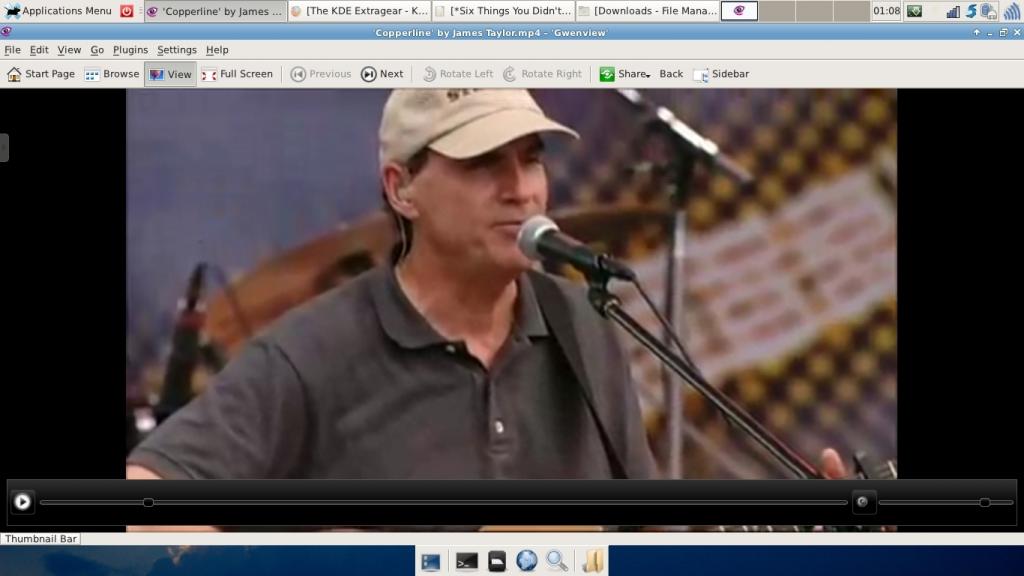The height and width of the screenshot is (576, 1024).
Task: Launch the web browser globe icon
Action: (x=526, y=561)
